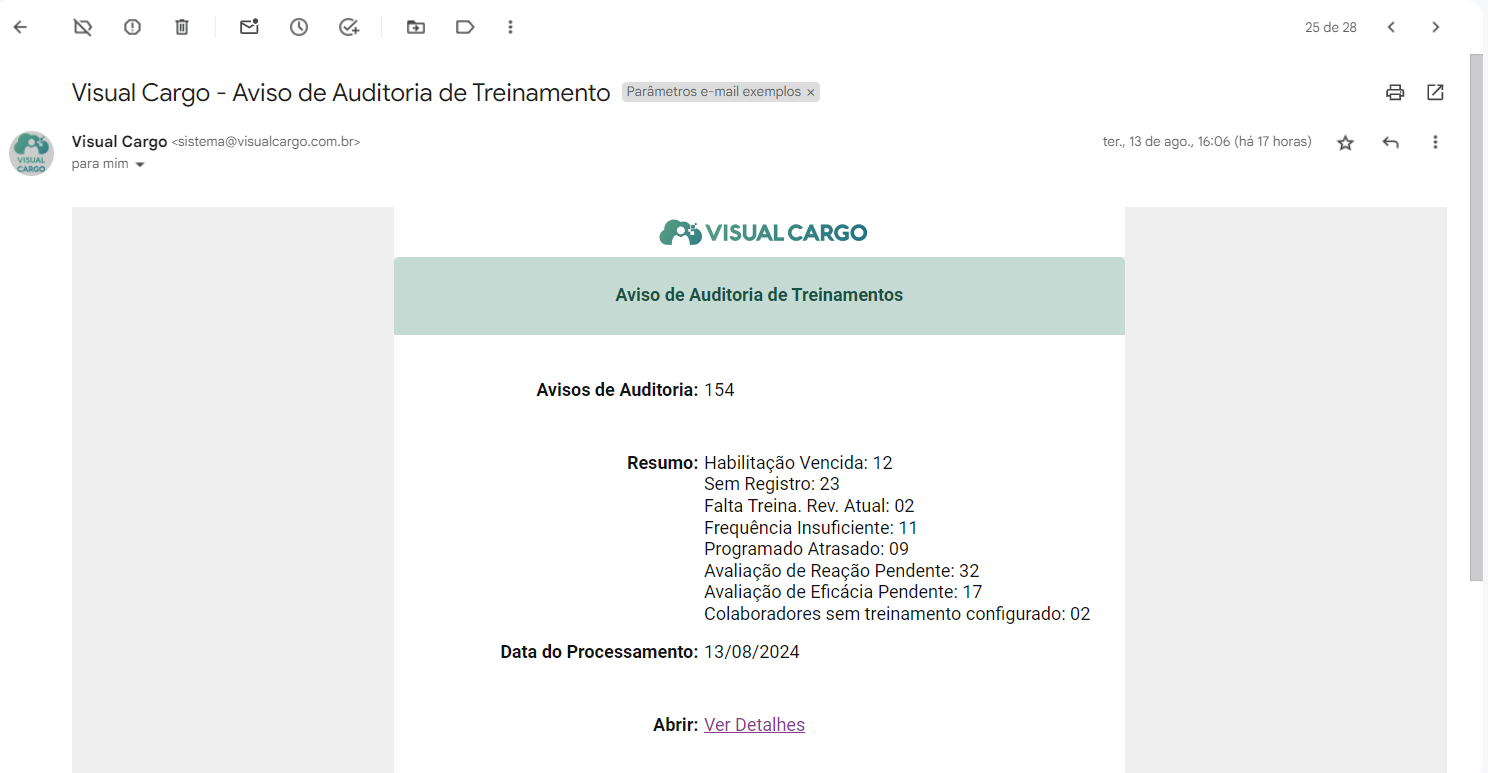Star this message from Visual Cargo
This screenshot has width=1488, height=773.
pos(1346,143)
